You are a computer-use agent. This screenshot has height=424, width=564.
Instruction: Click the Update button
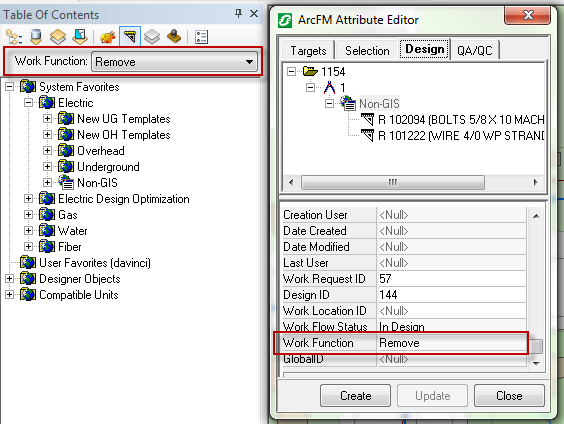[x=432, y=396]
